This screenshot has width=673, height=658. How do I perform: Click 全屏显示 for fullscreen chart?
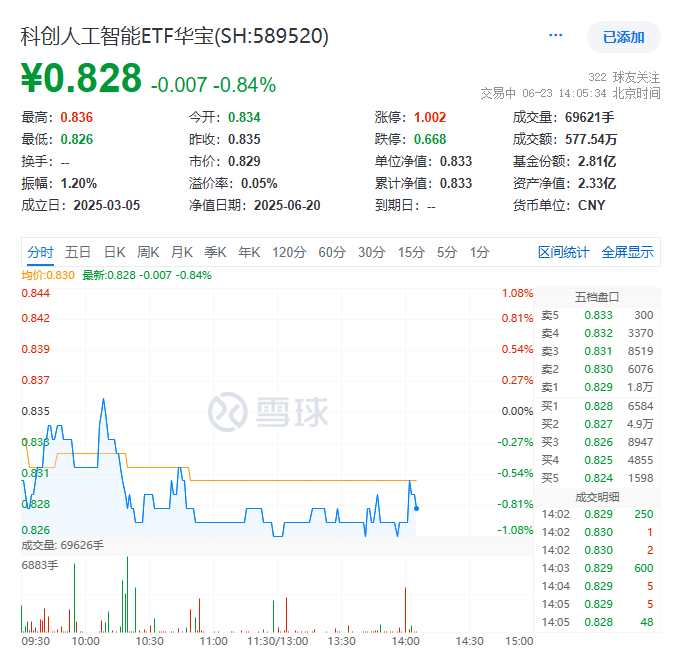point(628,252)
